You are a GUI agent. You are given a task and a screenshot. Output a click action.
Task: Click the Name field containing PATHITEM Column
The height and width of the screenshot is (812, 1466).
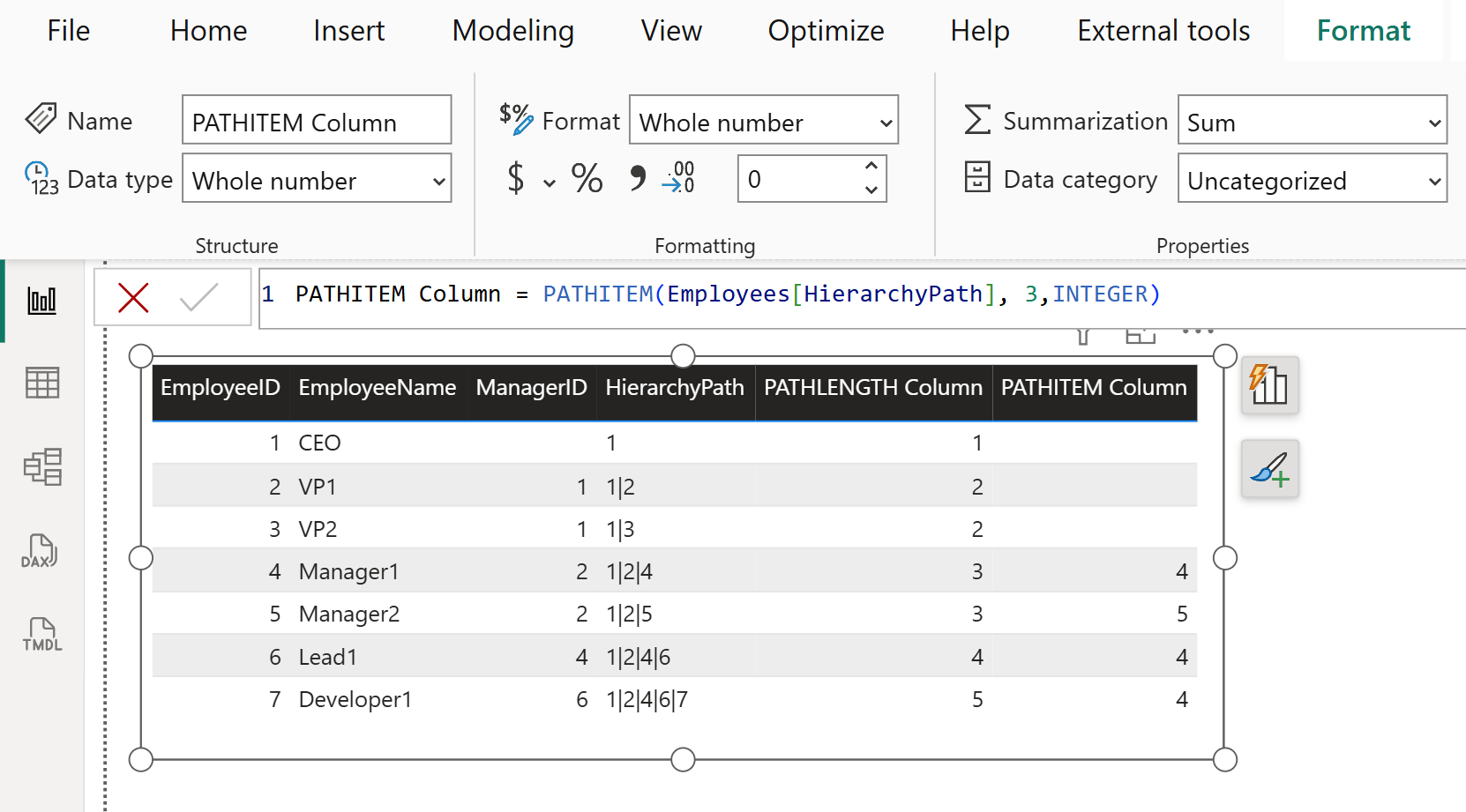pos(316,121)
